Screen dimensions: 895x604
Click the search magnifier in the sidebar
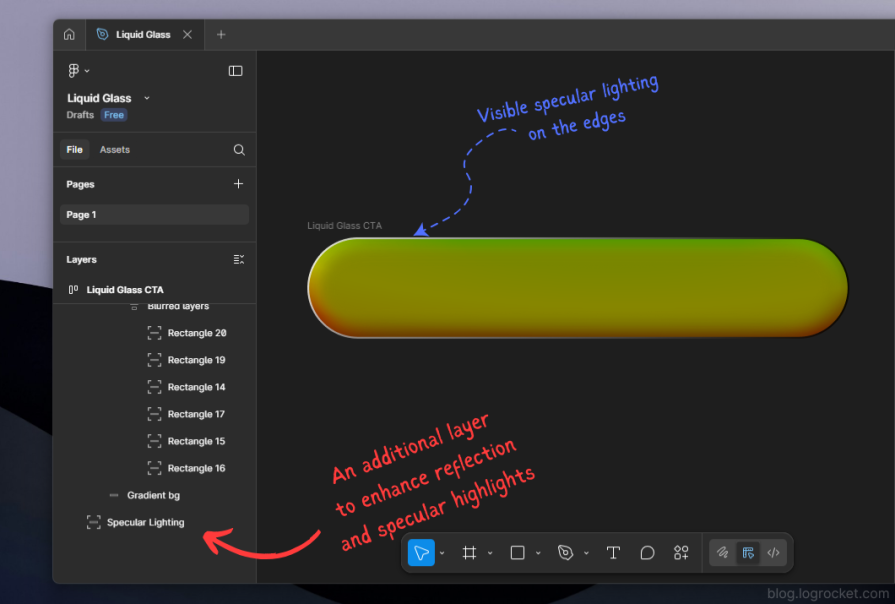(x=239, y=149)
